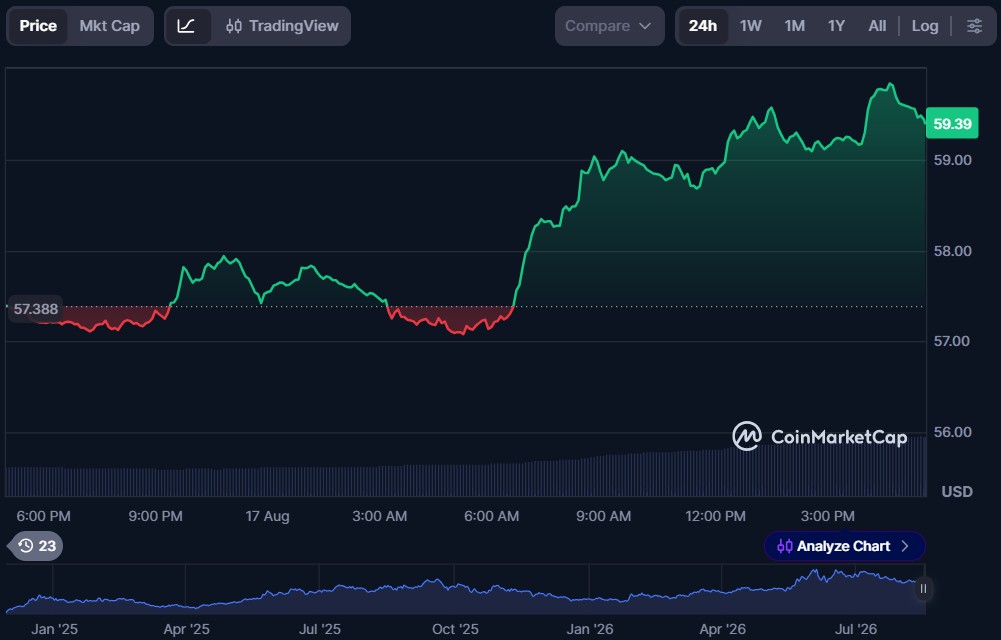Click the 6:00 AM time axis label

(x=492, y=516)
